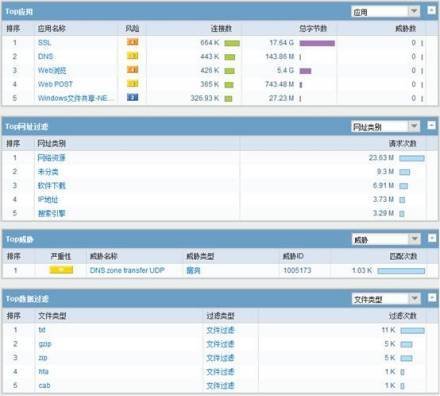Open the gzip file type link

click(x=45, y=344)
